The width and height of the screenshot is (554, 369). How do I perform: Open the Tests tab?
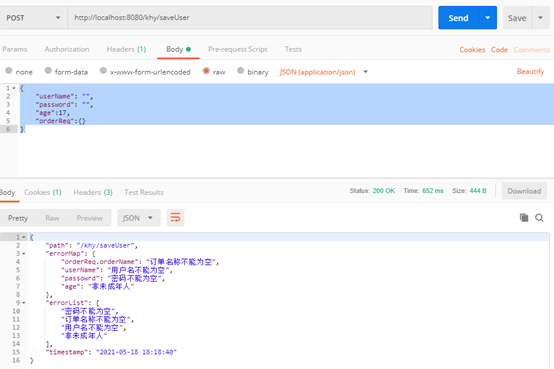click(293, 49)
